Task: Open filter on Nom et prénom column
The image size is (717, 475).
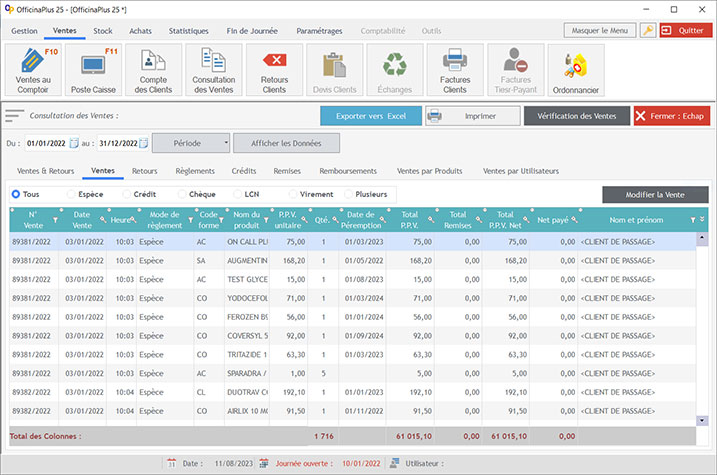Action: tap(692, 220)
